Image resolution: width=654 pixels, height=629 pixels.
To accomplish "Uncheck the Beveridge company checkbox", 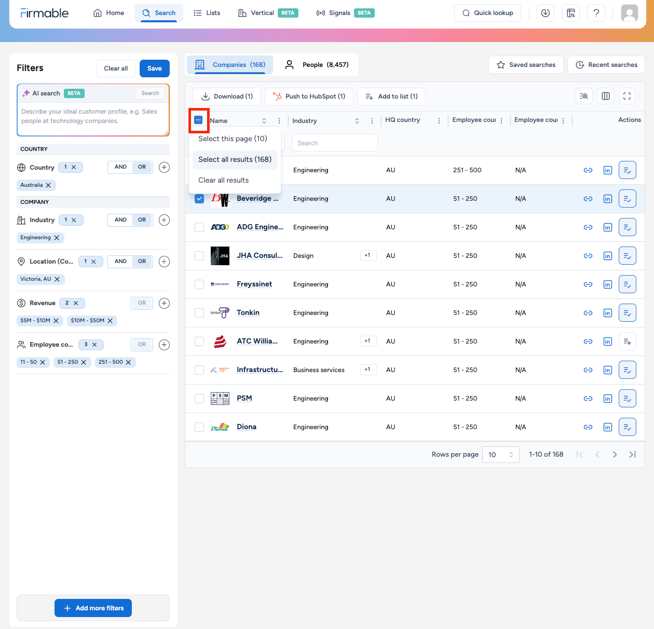I will point(199,199).
